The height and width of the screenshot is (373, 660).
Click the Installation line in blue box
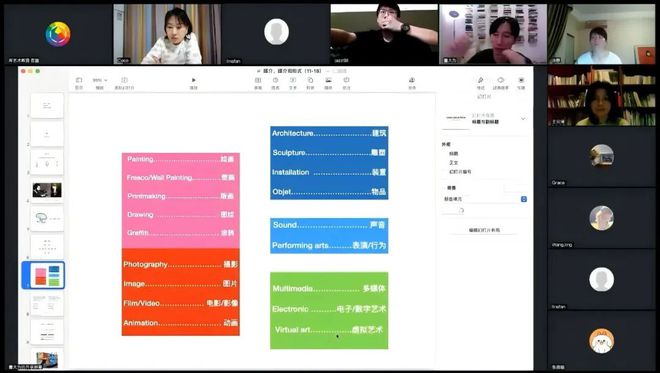point(329,172)
